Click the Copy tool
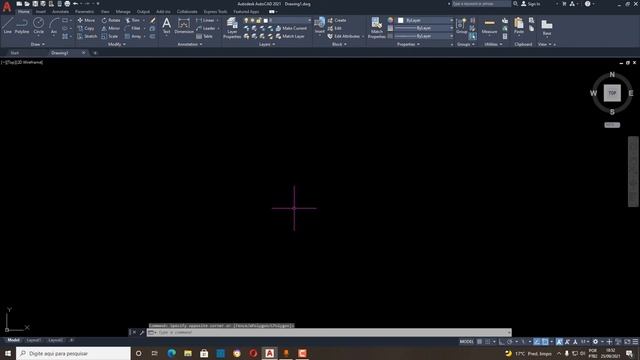 tap(86, 28)
